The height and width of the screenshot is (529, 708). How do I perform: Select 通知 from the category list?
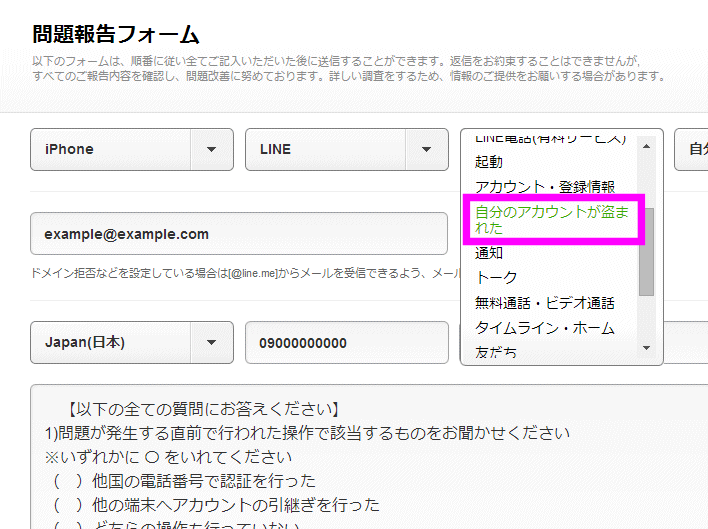coord(490,253)
